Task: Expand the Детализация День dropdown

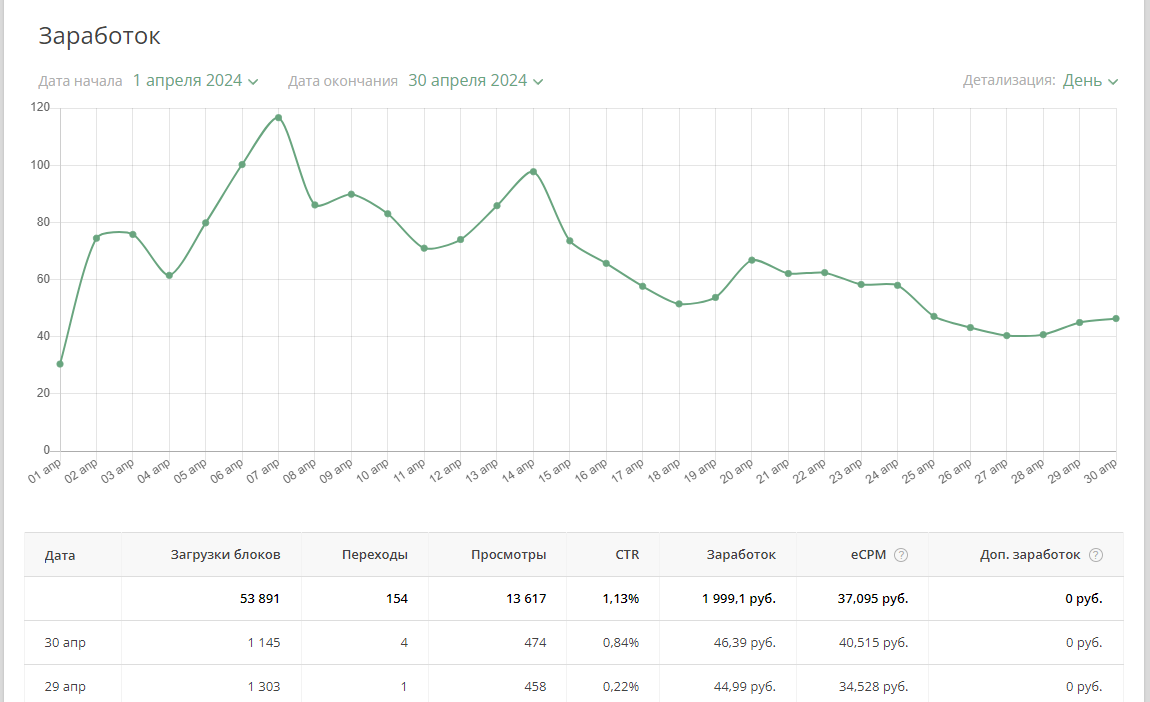Action: click(1090, 81)
